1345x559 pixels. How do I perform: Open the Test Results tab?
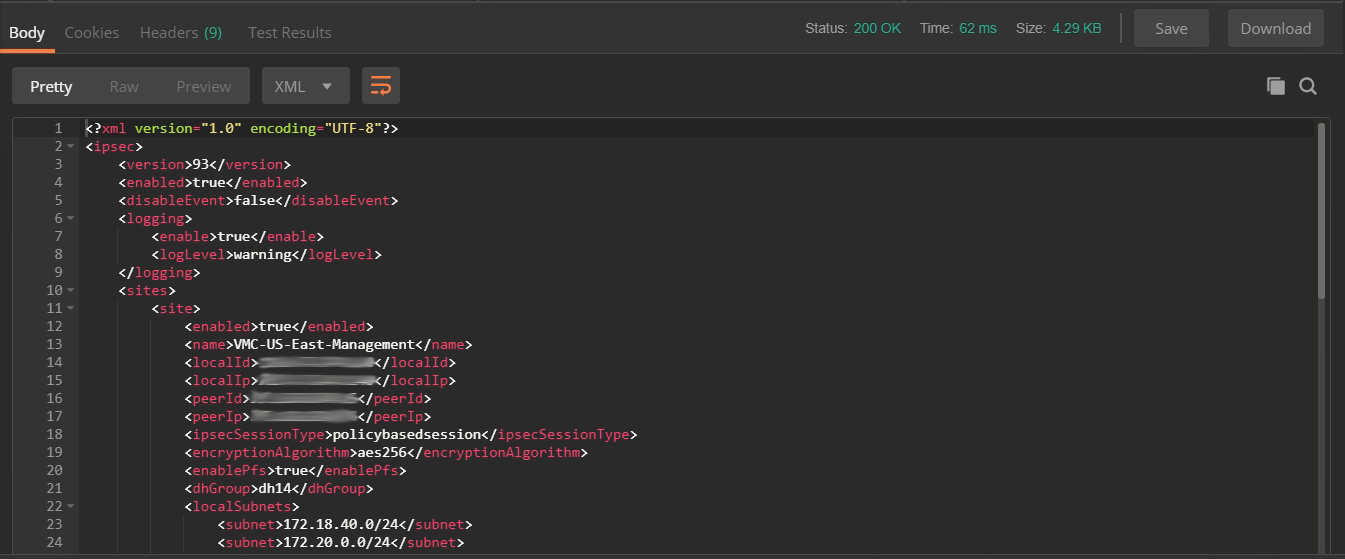289,32
